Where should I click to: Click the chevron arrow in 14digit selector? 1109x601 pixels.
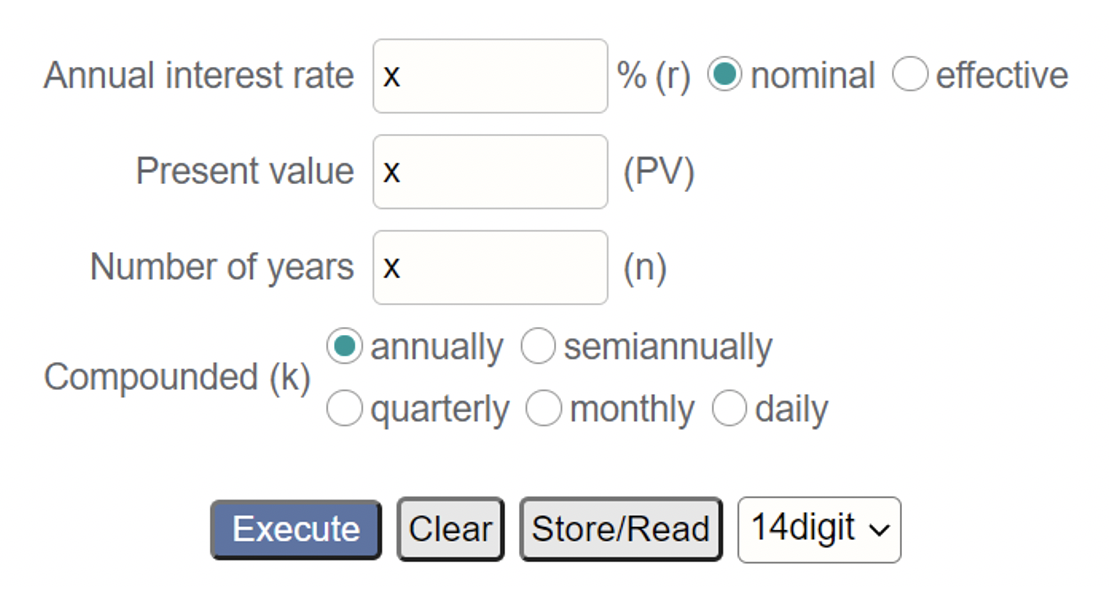click(x=879, y=530)
